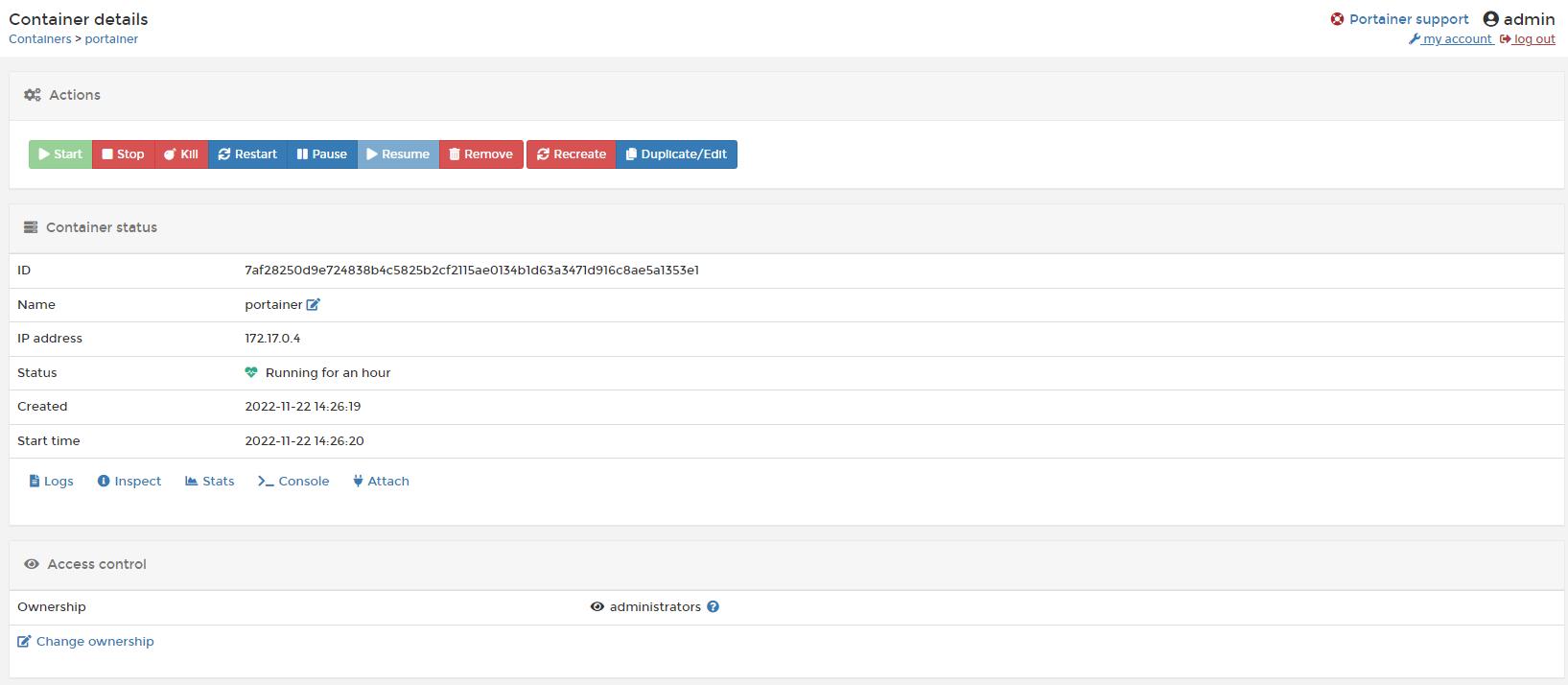
Task: Pause the container
Action: click(322, 154)
